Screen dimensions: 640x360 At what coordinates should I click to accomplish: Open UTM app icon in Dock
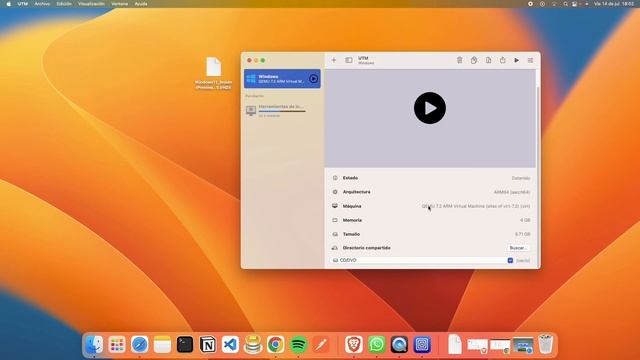pos(422,345)
